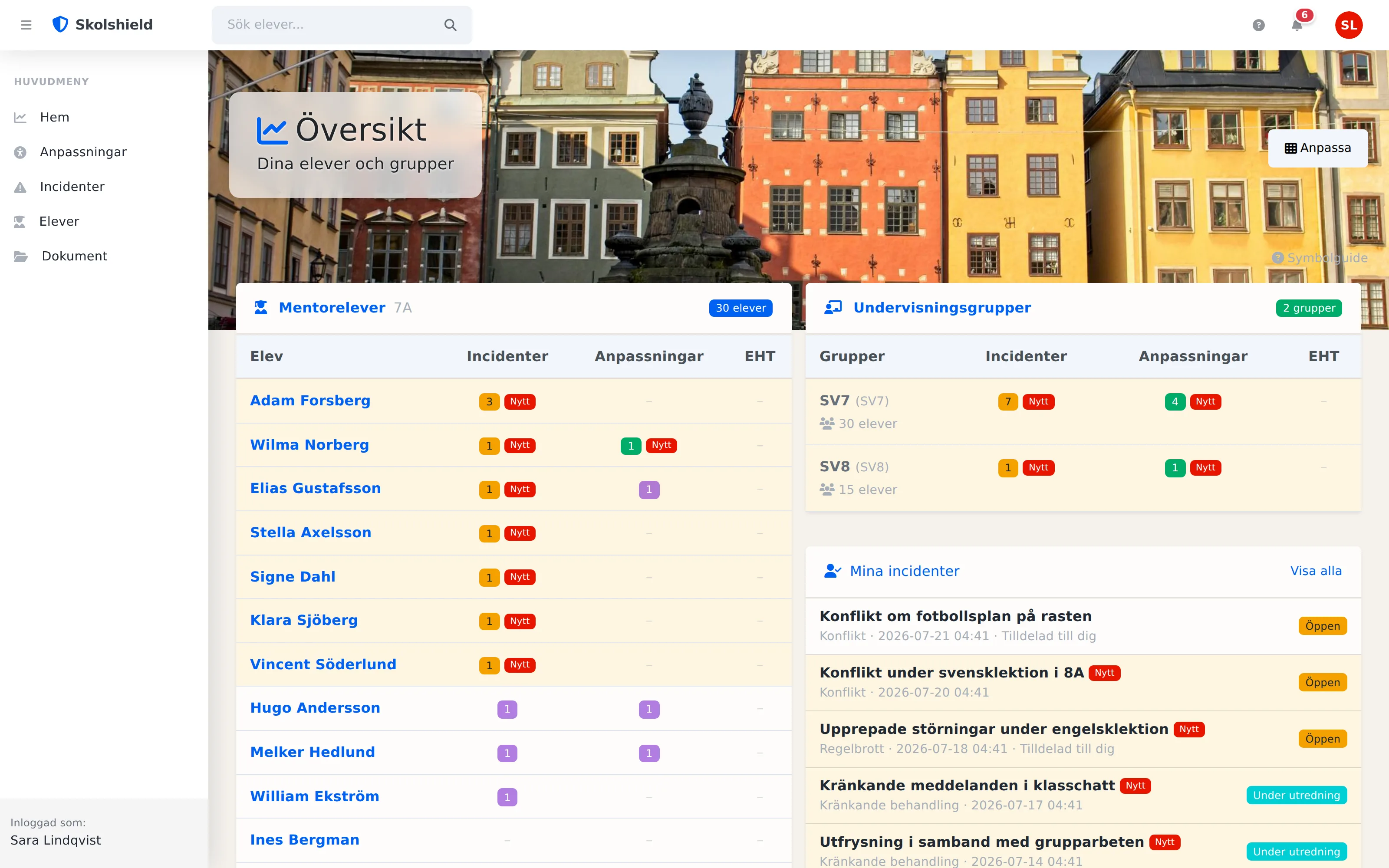
Task: Click the Mentorelever student icon
Action: point(261,308)
